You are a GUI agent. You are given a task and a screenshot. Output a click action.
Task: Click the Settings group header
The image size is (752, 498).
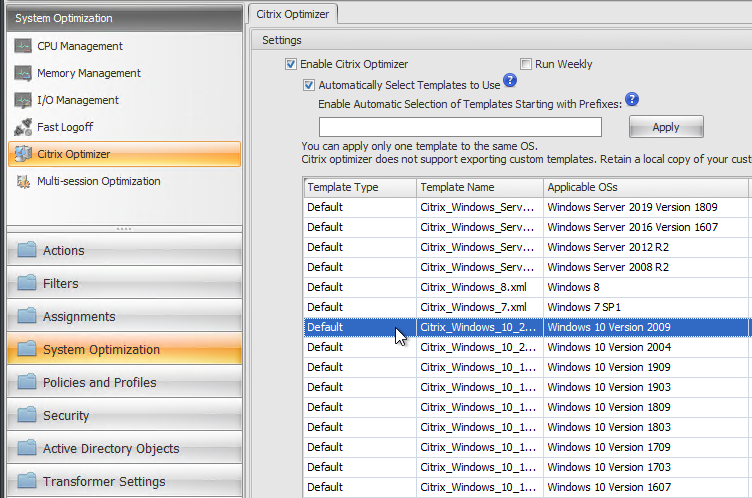pos(502,40)
